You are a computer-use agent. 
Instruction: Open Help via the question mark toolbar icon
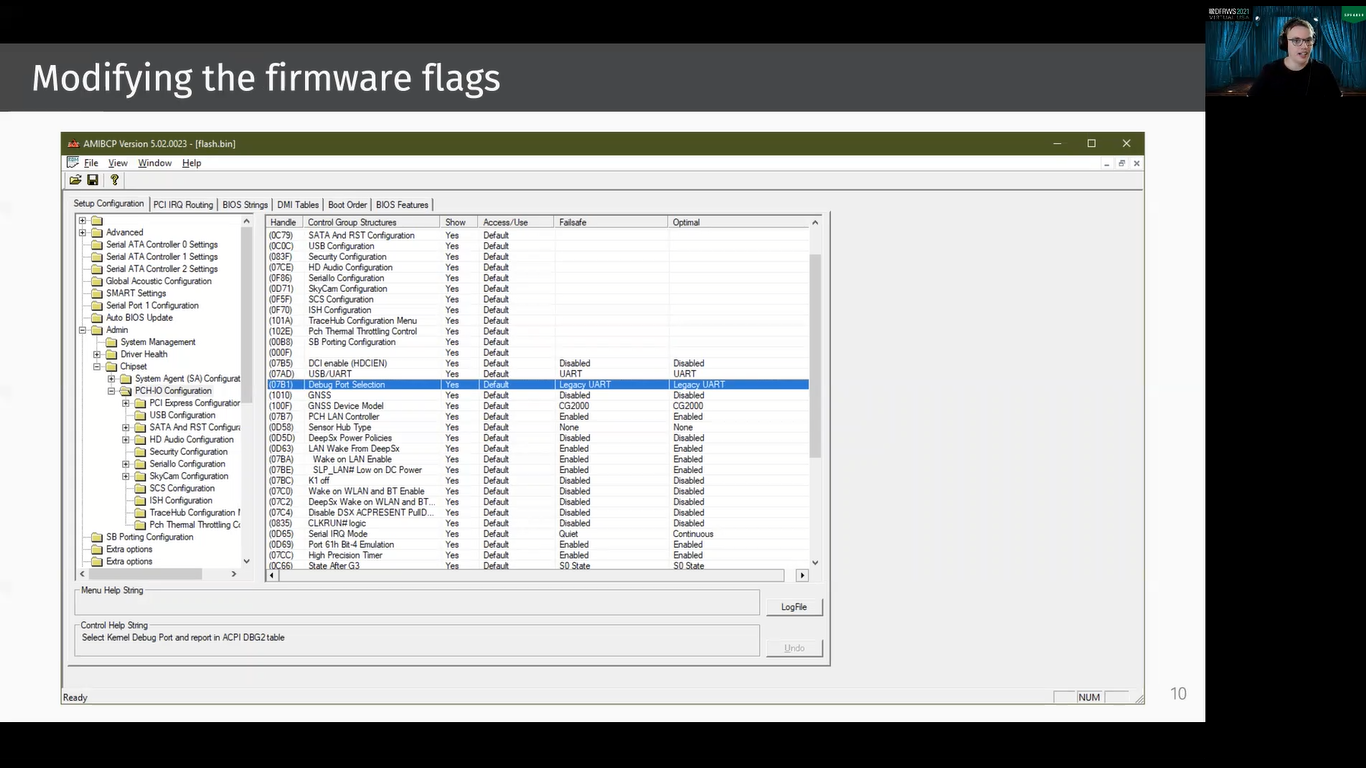[x=114, y=179]
